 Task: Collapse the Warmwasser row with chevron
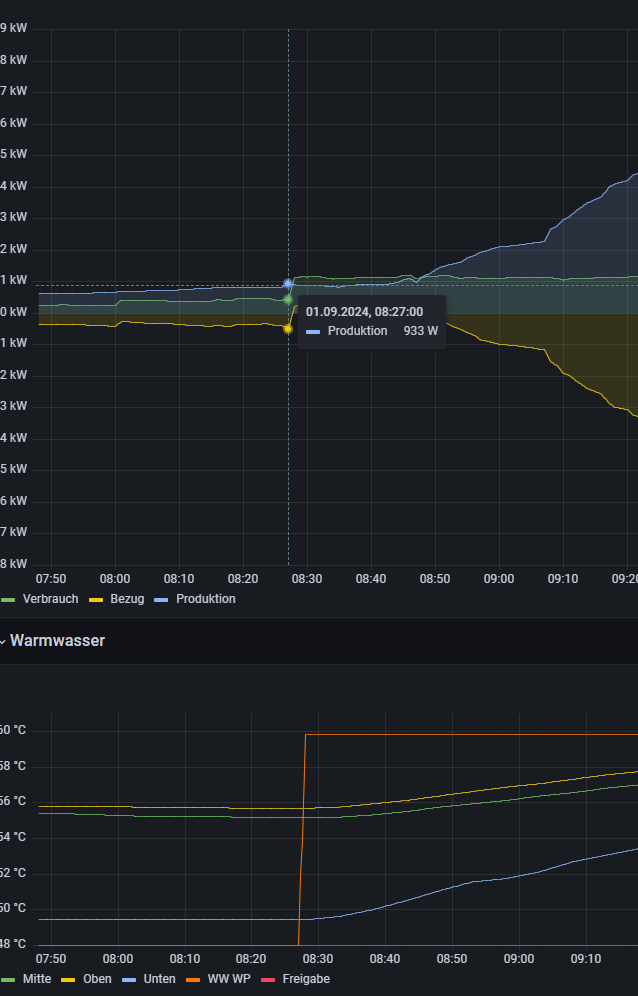point(2,641)
